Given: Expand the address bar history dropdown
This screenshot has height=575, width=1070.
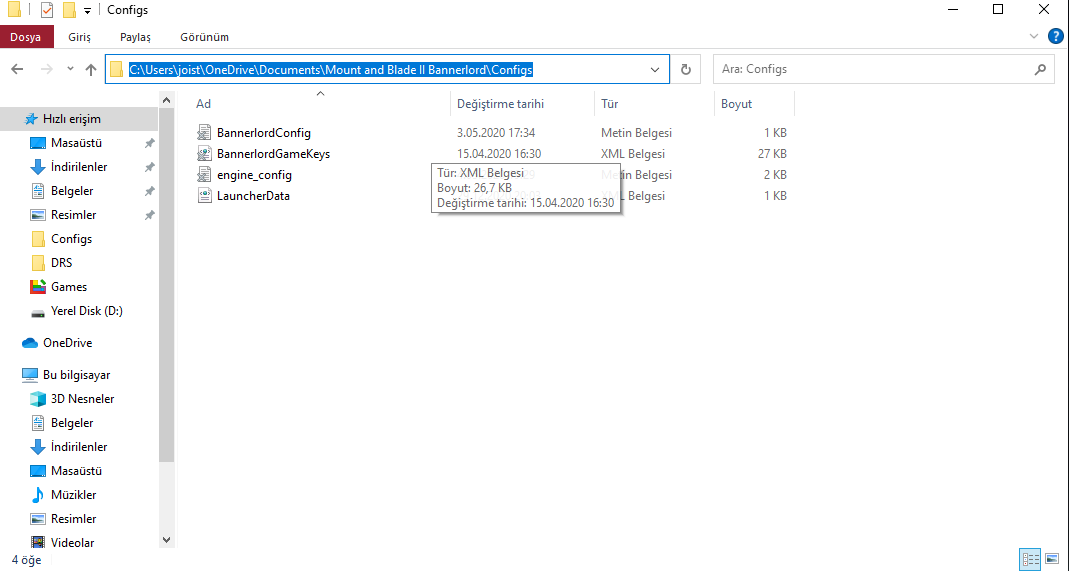Looking at the screenshot, I should (x=655, y=70).
